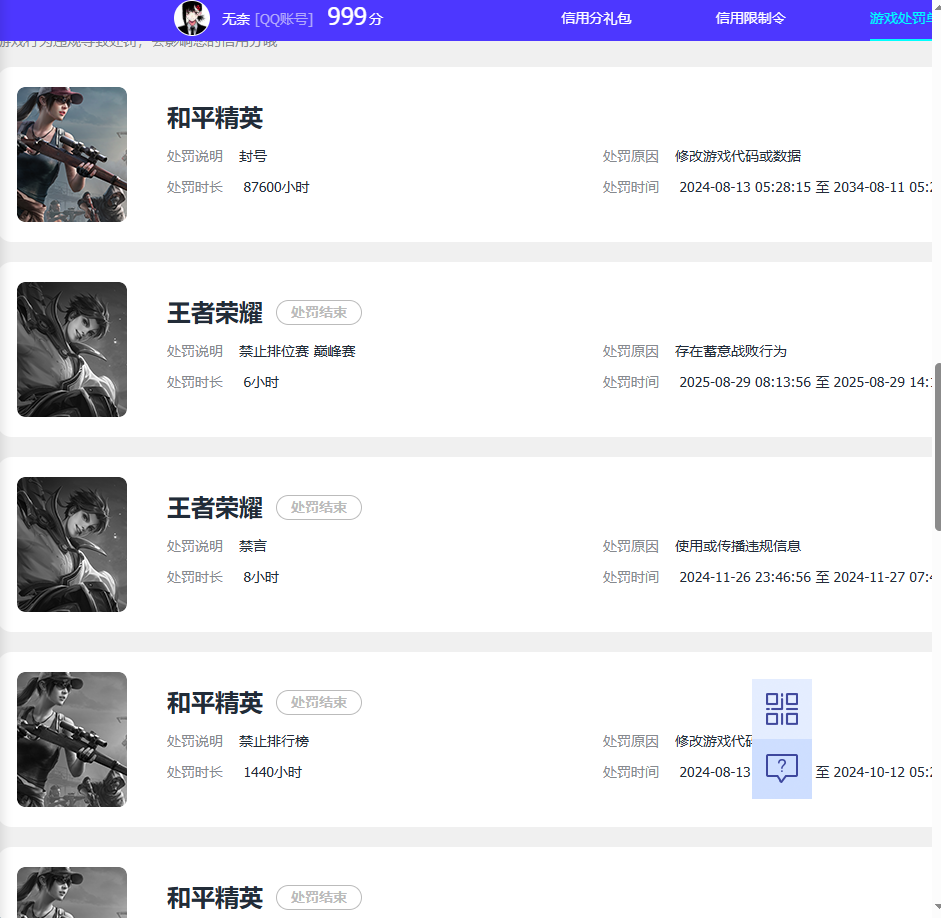The height and width of the screenshot is (918, 941).
Task: Click the 封号 penalty description
Action: tap(253, 156)
